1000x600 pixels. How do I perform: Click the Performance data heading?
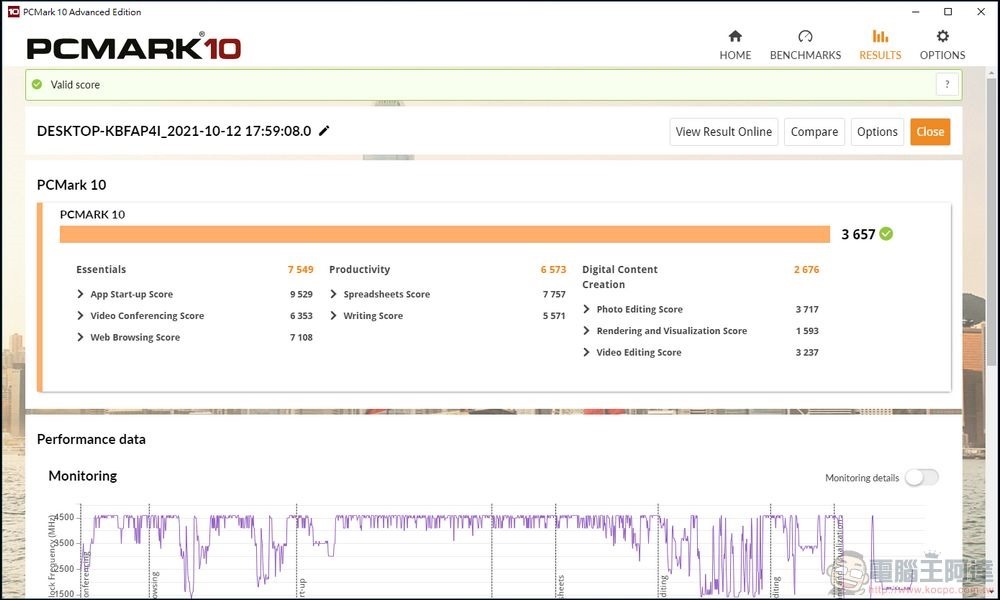coord(91,439)
